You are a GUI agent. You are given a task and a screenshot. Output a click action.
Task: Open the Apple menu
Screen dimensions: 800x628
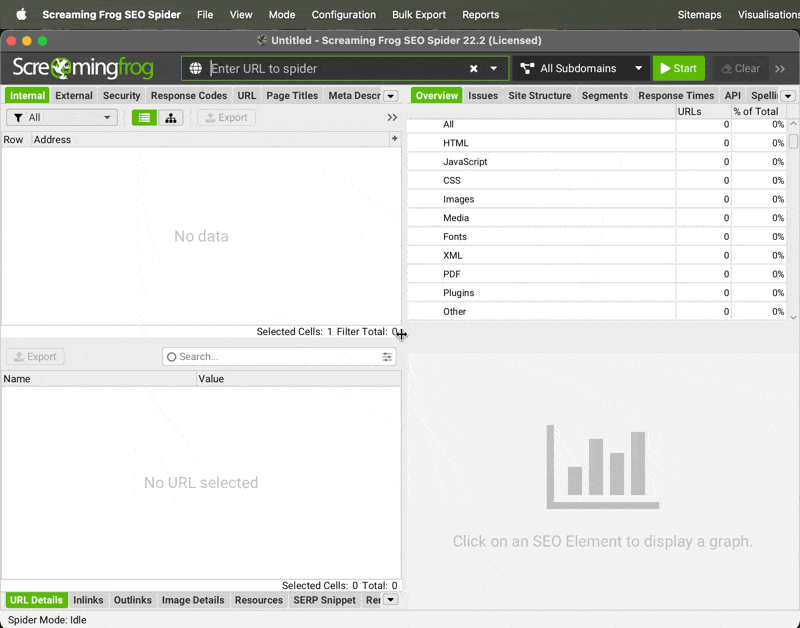pos(20,15)
